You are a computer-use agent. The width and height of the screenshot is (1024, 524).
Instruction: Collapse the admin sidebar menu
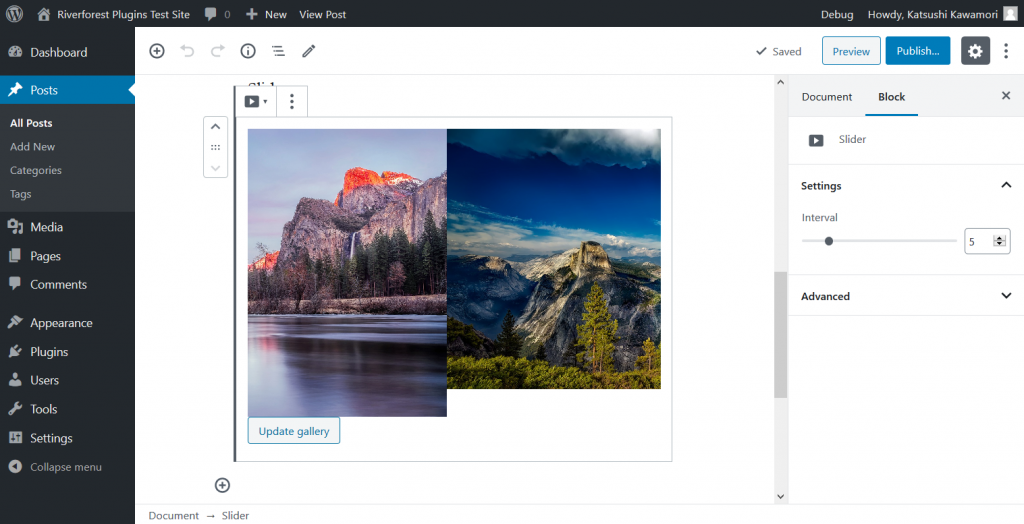(x=65, y=467)
